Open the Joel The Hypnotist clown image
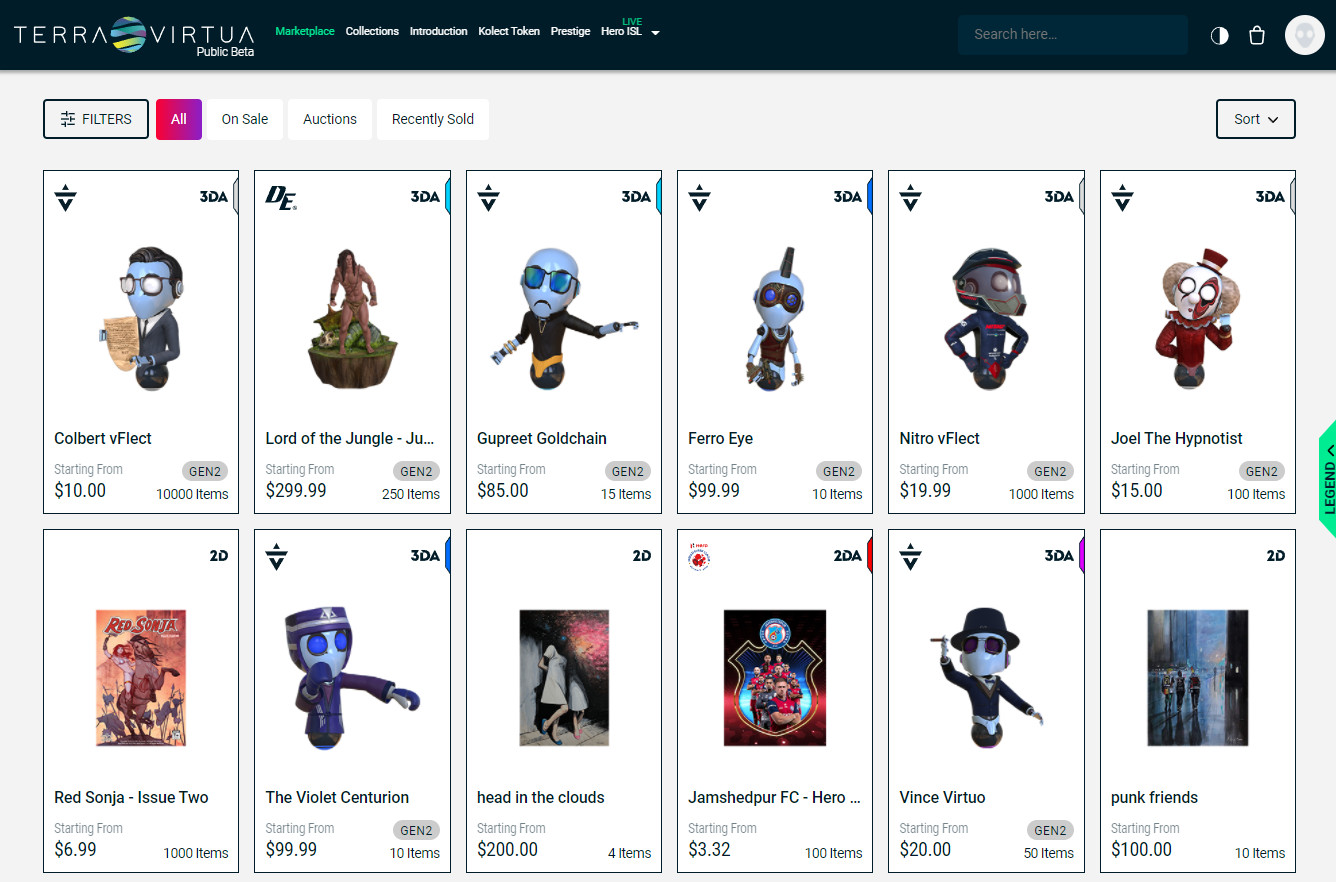This screenshot has width=1336, height=882. pyautogui.click(x=1197, y=318)
